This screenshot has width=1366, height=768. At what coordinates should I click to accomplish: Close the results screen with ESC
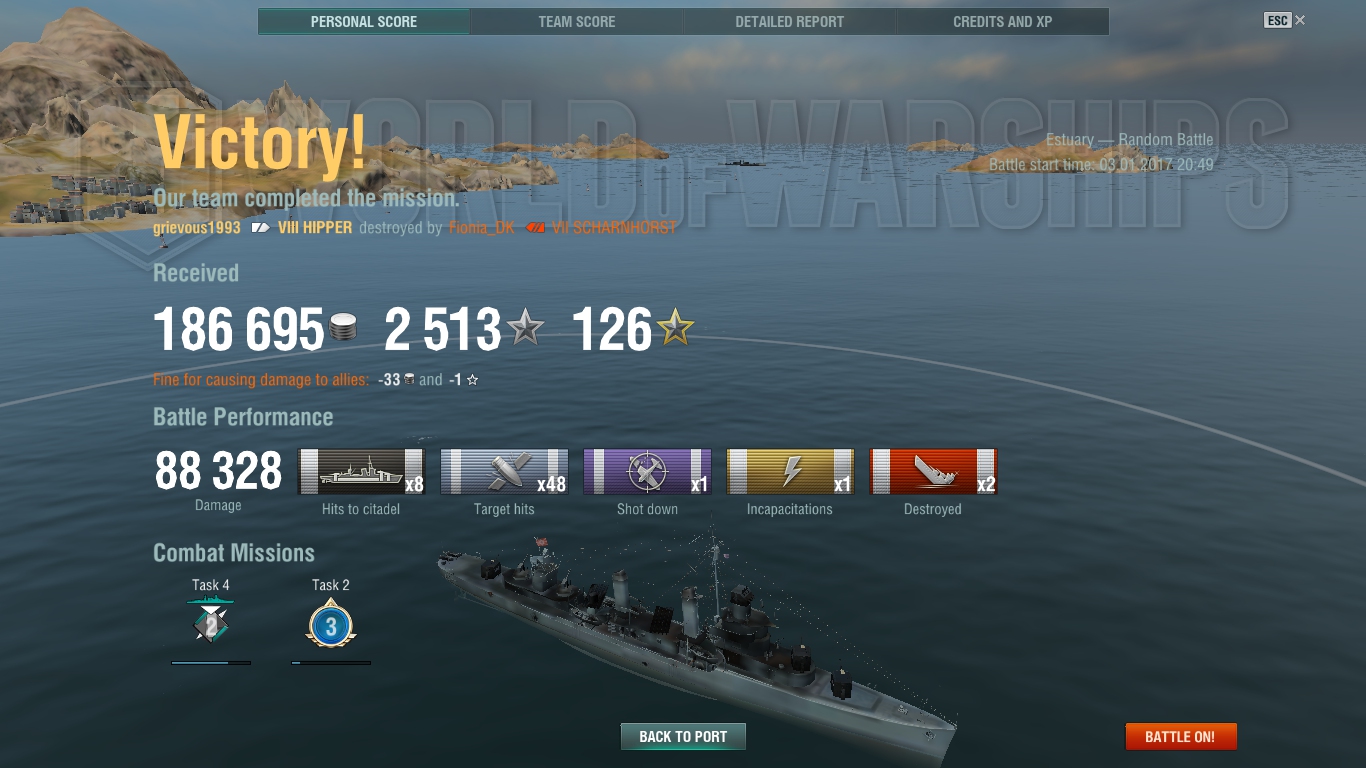tap(1285, 20)
